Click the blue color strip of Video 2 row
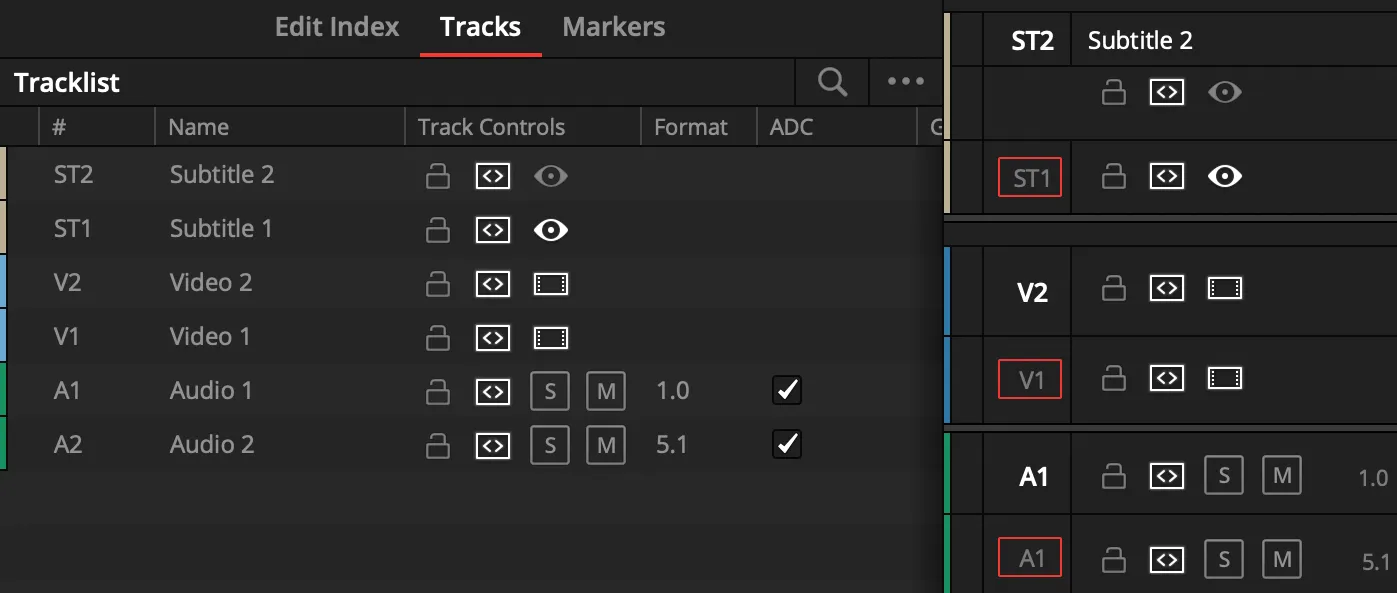The image size is (1397, 593). point(3,283)
